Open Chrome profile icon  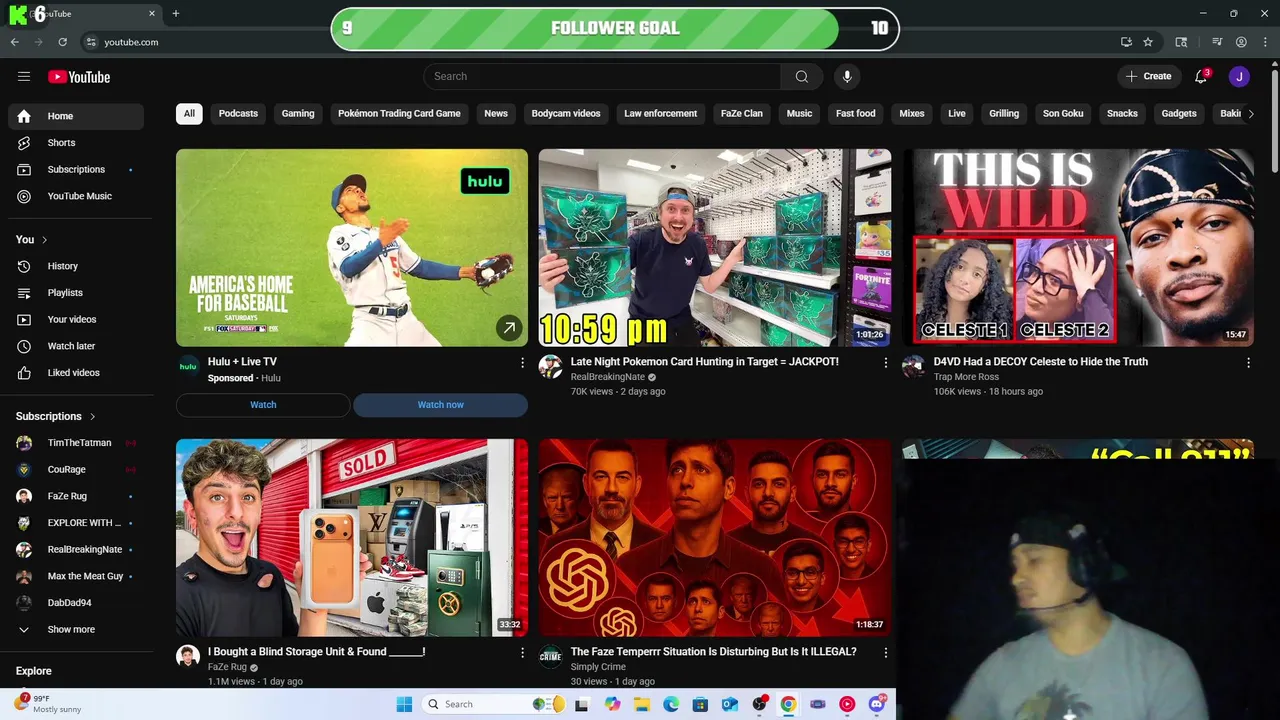tap(1241, 42)
